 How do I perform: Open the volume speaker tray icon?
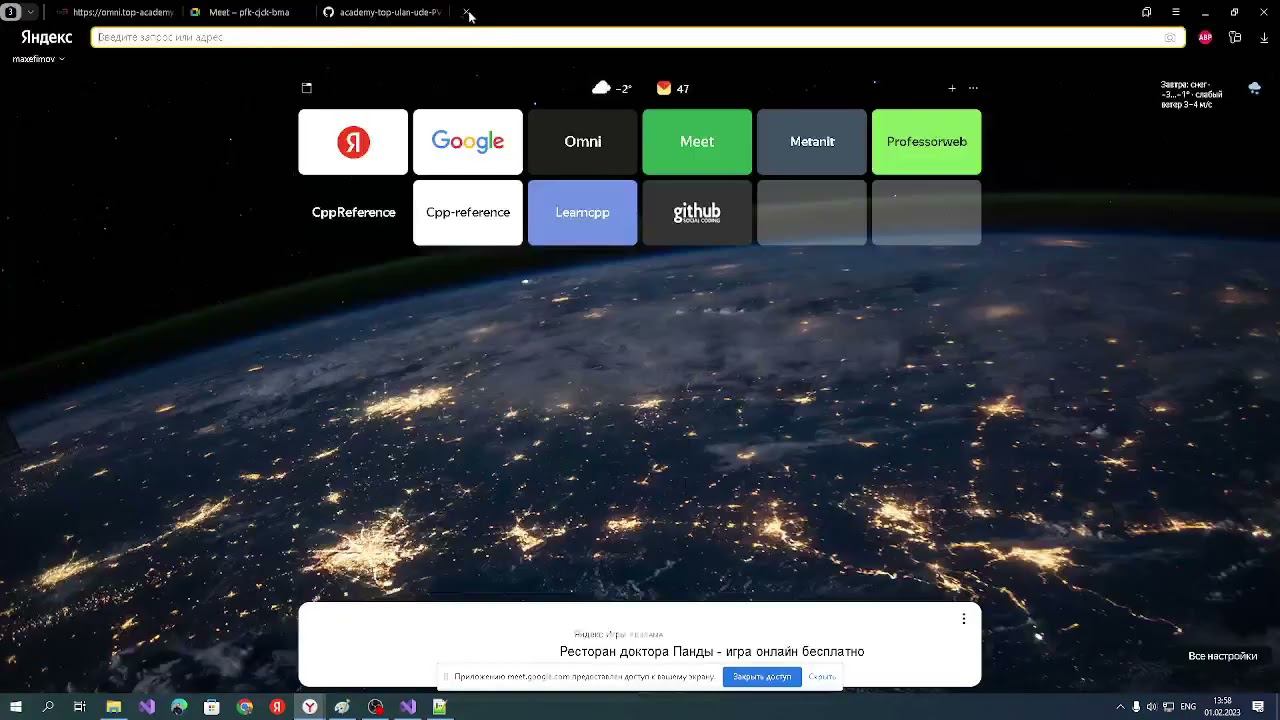click(1151, 707)
